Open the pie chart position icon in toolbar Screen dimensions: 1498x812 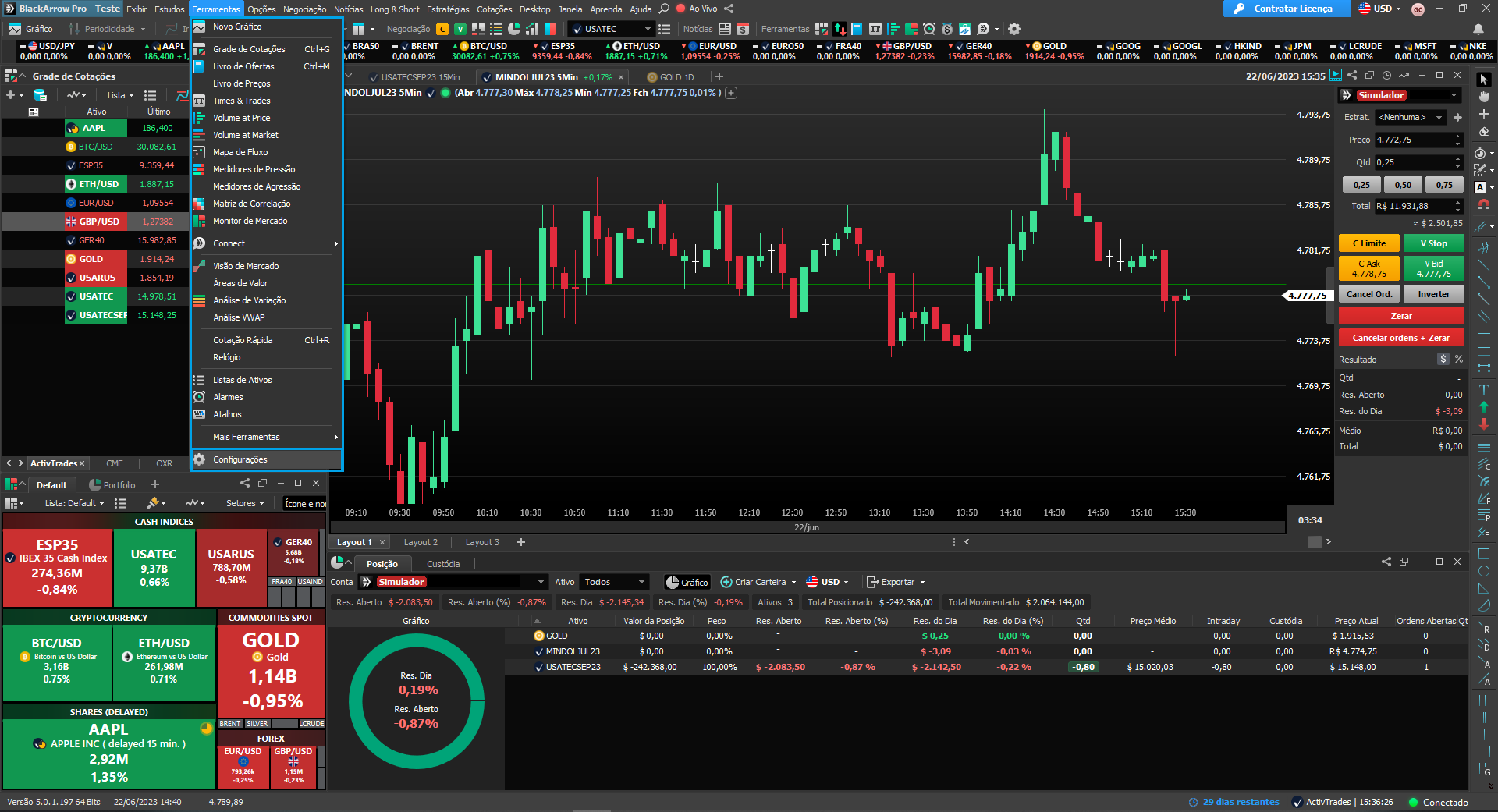coord(513,29)
